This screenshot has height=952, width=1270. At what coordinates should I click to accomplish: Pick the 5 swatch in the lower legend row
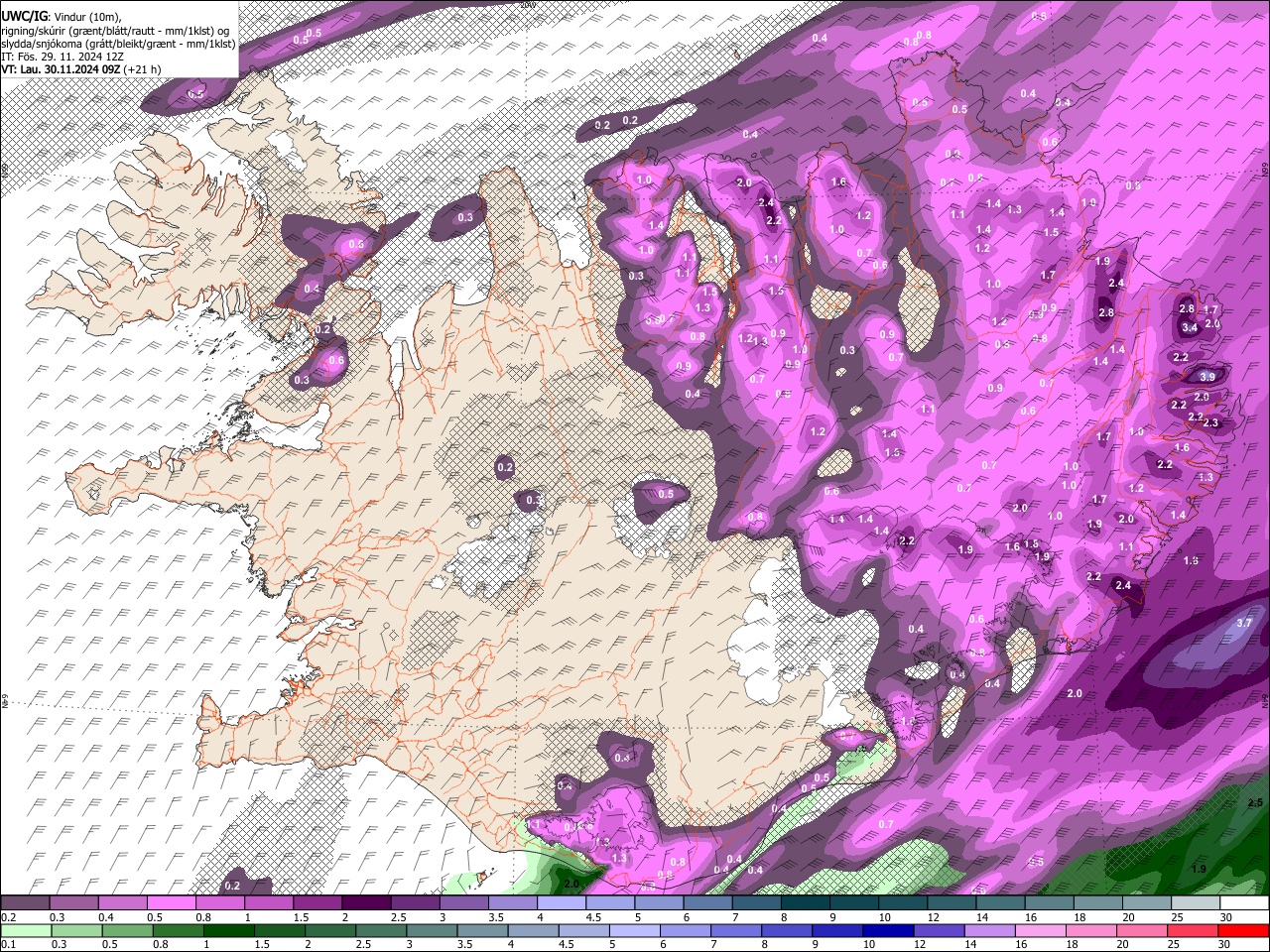tap(635, 931)
